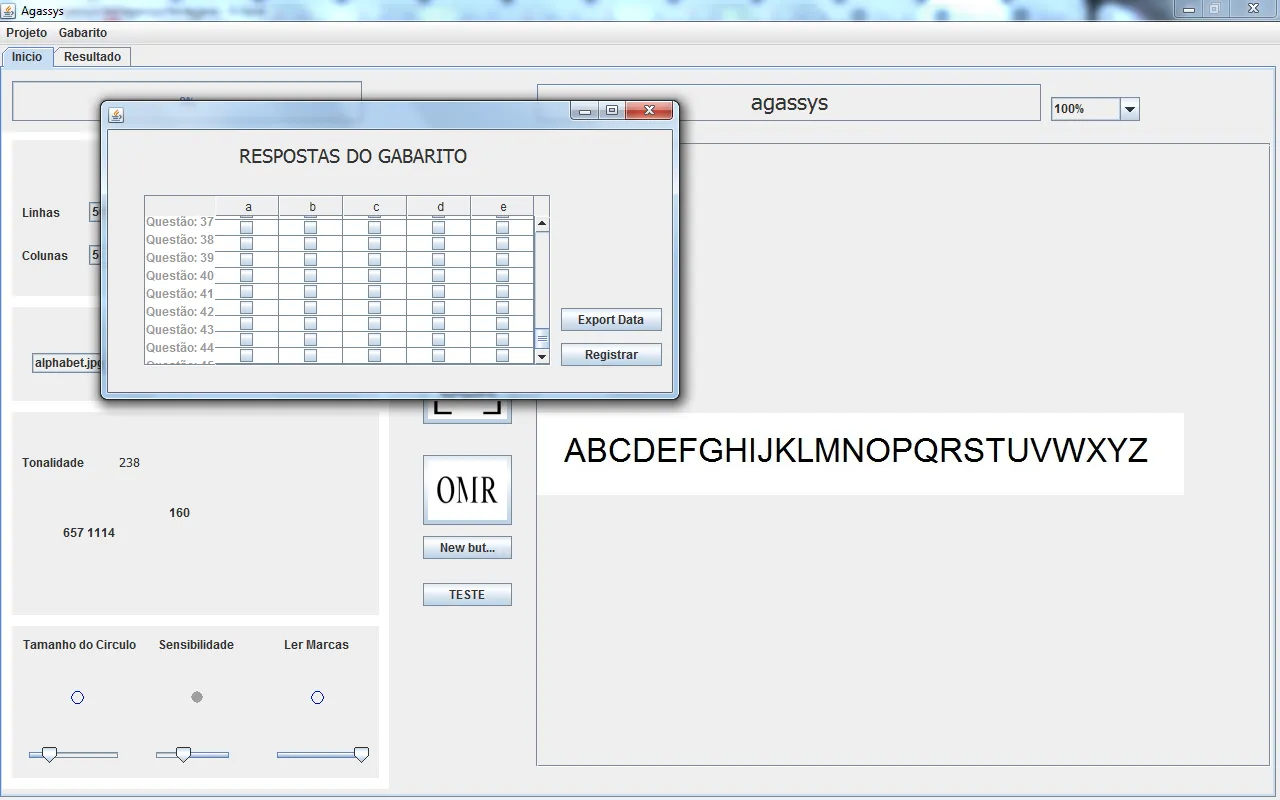Click the answer table scrollbar up arrow
Screen dimensions: 1280x800
point(542,225)
